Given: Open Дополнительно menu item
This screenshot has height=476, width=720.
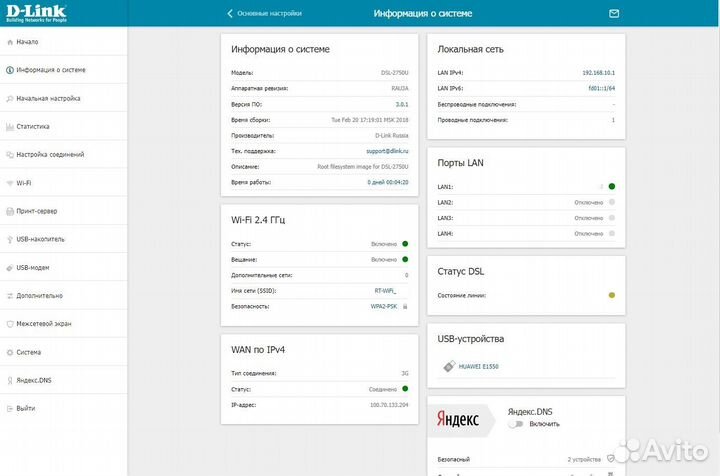Looking at the screenshot, I should 64,296.
